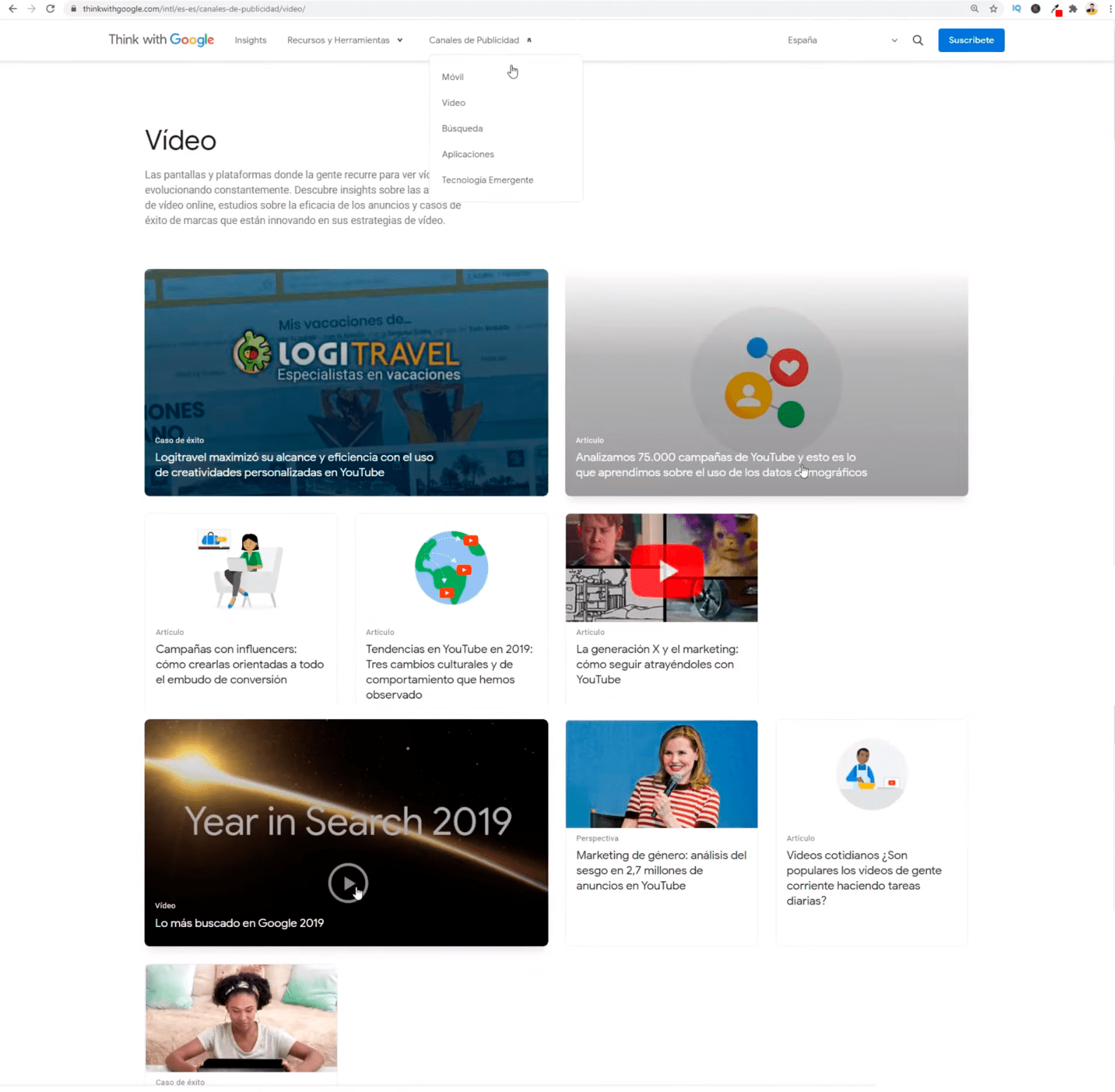Click the dark circle extension icon
Image resolution: width=1115 pixels, height=1092 pixels.
tap(1036, 8)
